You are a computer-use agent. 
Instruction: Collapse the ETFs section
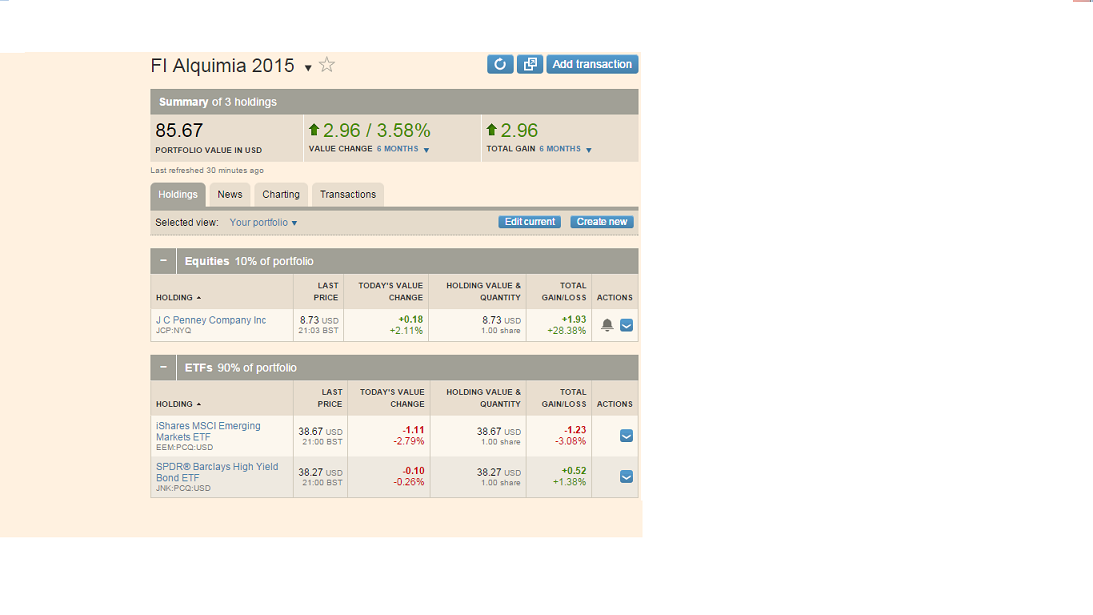[x=163, y=368]
